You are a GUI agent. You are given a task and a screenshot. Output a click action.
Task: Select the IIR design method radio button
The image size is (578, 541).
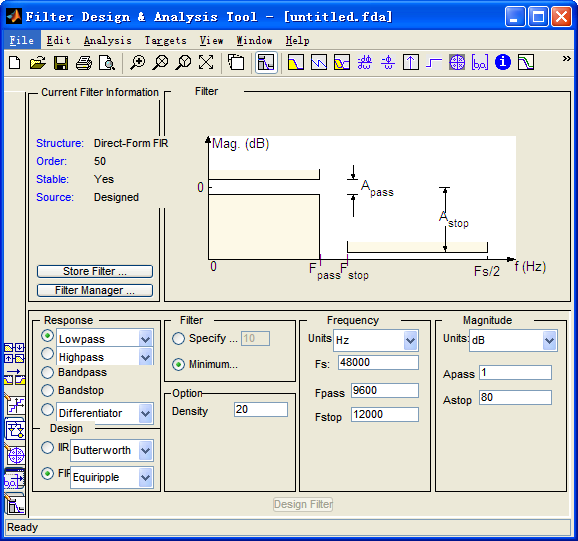click(48, 448)
